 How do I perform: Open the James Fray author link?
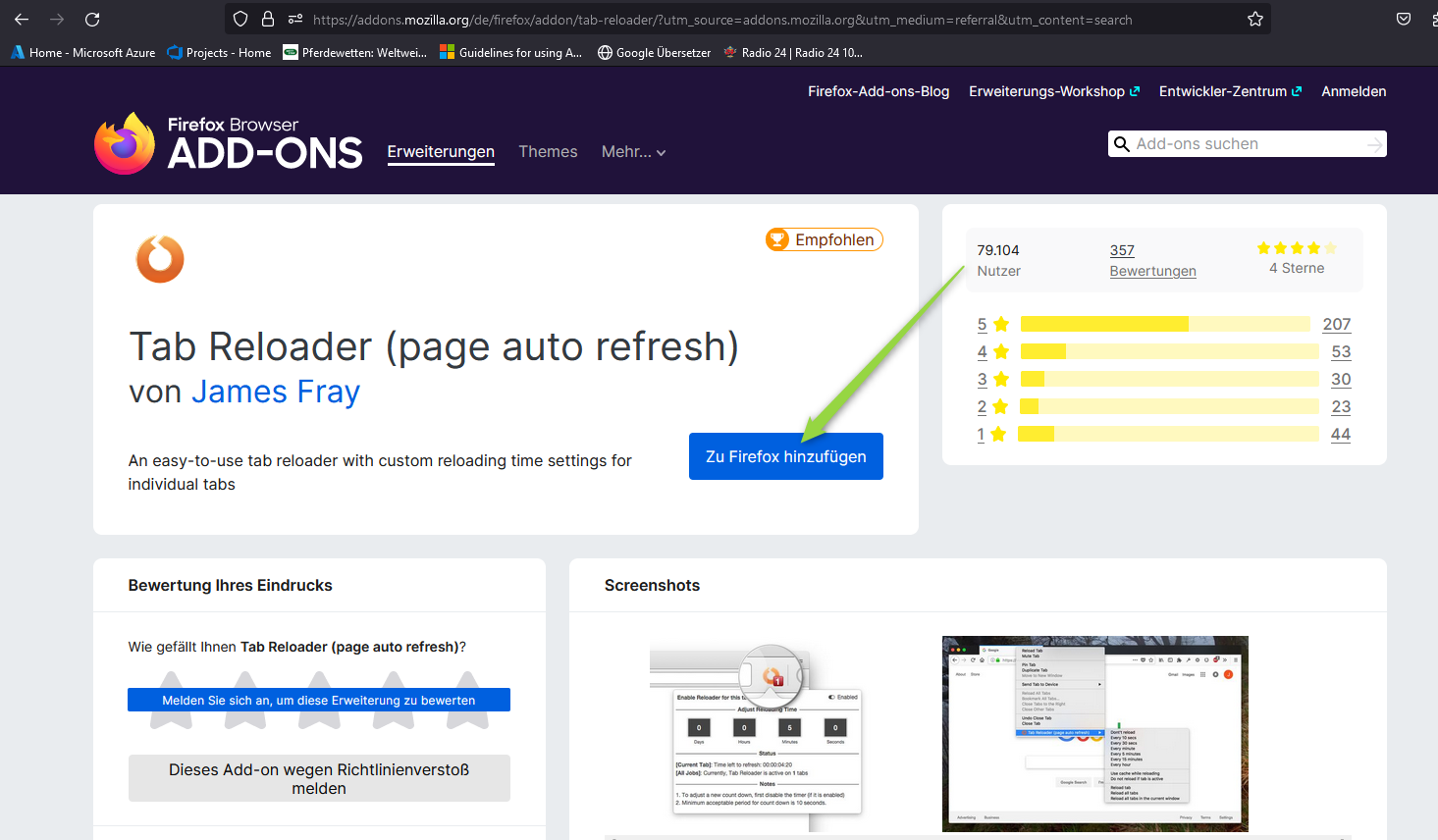(276, 392)
